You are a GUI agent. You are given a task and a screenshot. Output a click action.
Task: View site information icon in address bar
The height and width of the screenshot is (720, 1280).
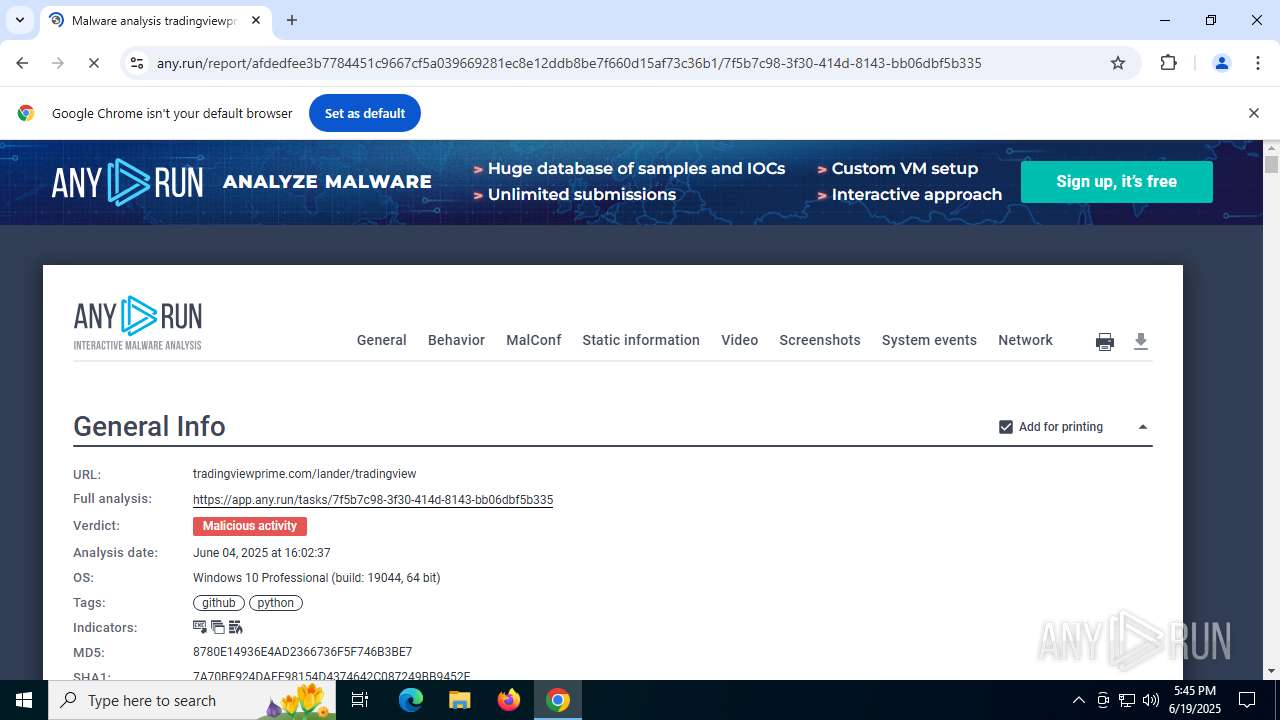137,63
